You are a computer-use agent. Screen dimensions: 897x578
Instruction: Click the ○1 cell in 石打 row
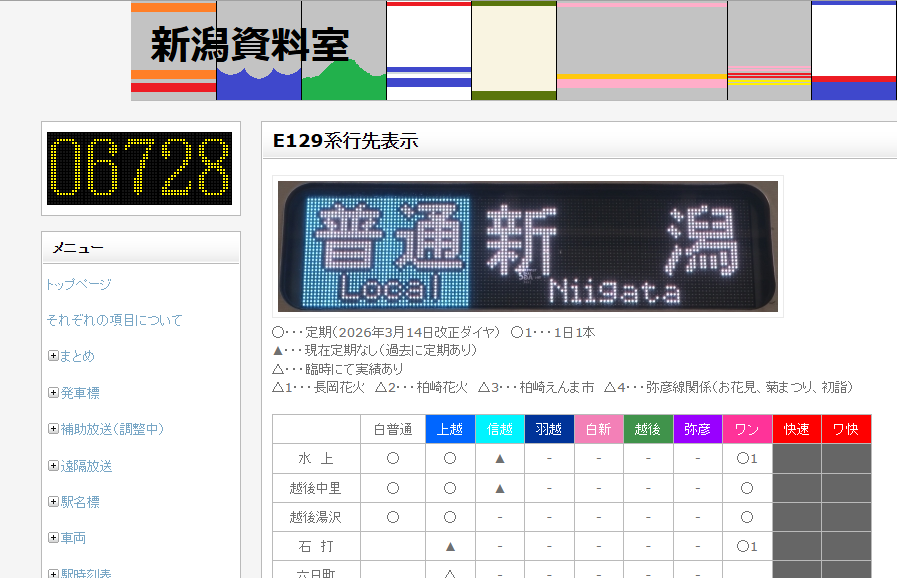click(x=747, y=547)
